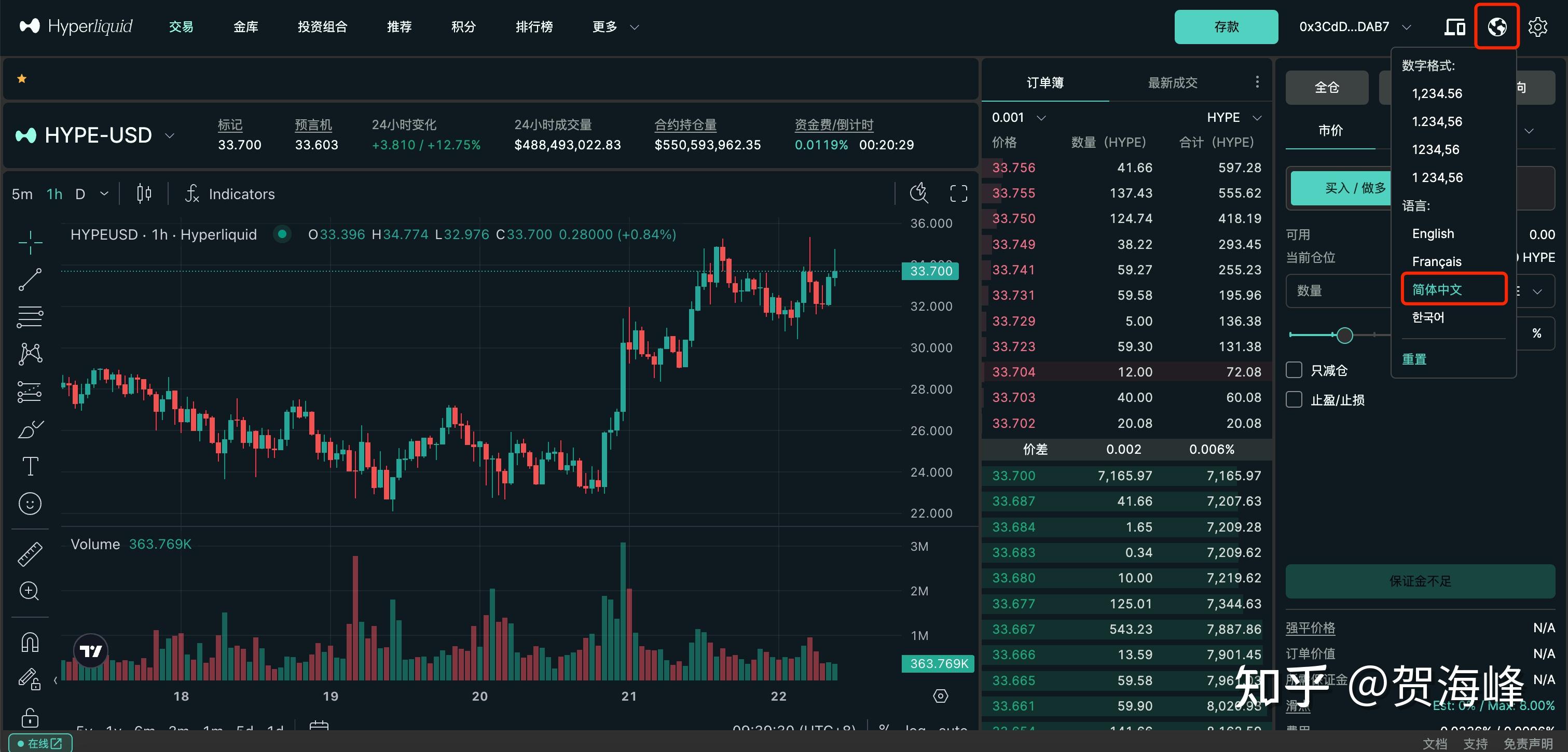Enter fullscreen chart mode icon
This screenshot has height=752, width=1568.
958,193
